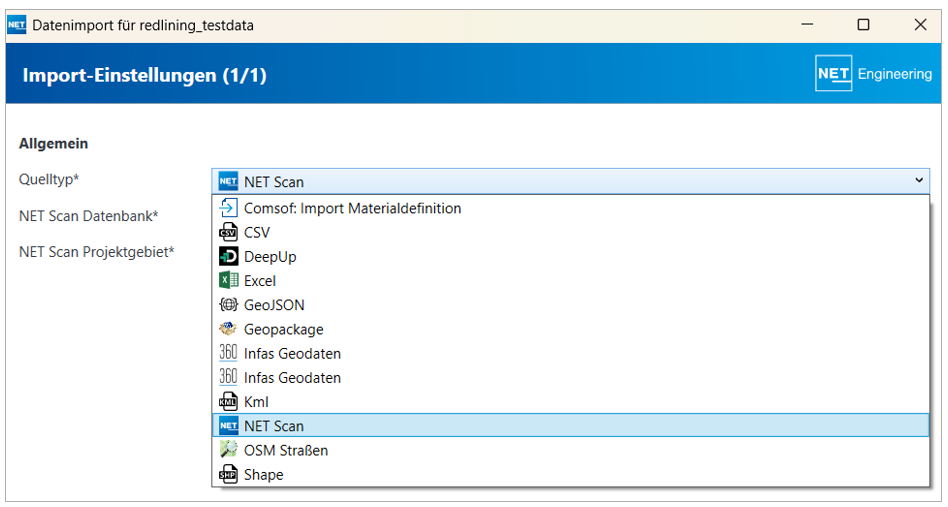Viewport: 948px width, 507px height.
Task: Click the DeepUp logo icon
Action: point(228,256)
